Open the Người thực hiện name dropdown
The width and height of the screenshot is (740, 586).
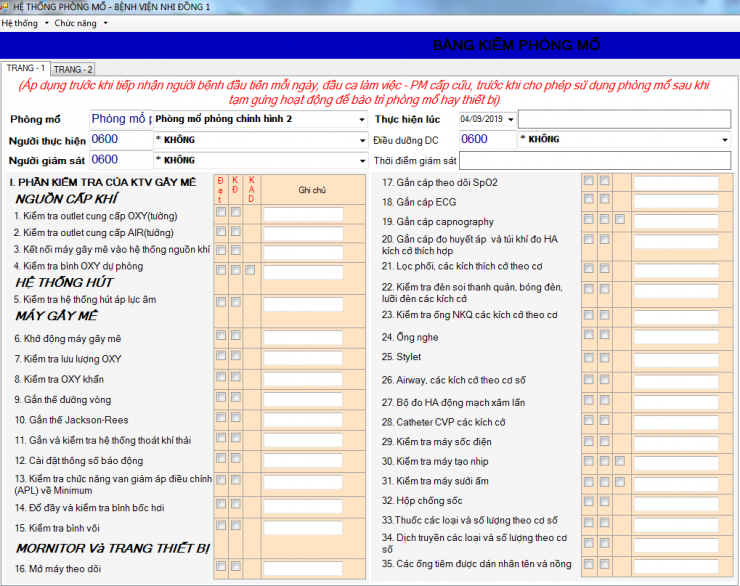(x=361, y=140)
